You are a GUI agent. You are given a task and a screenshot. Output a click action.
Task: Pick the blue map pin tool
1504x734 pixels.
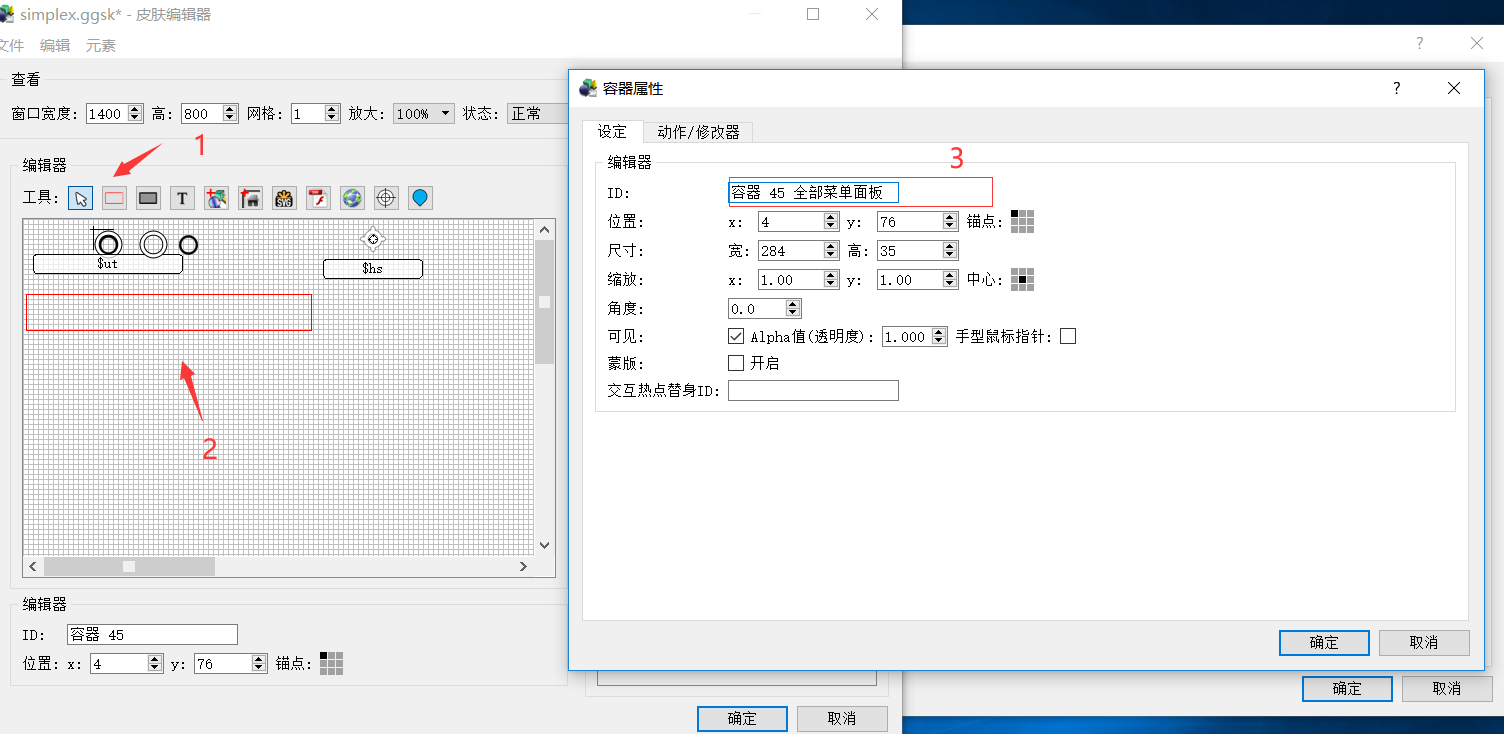click(420, 198)
